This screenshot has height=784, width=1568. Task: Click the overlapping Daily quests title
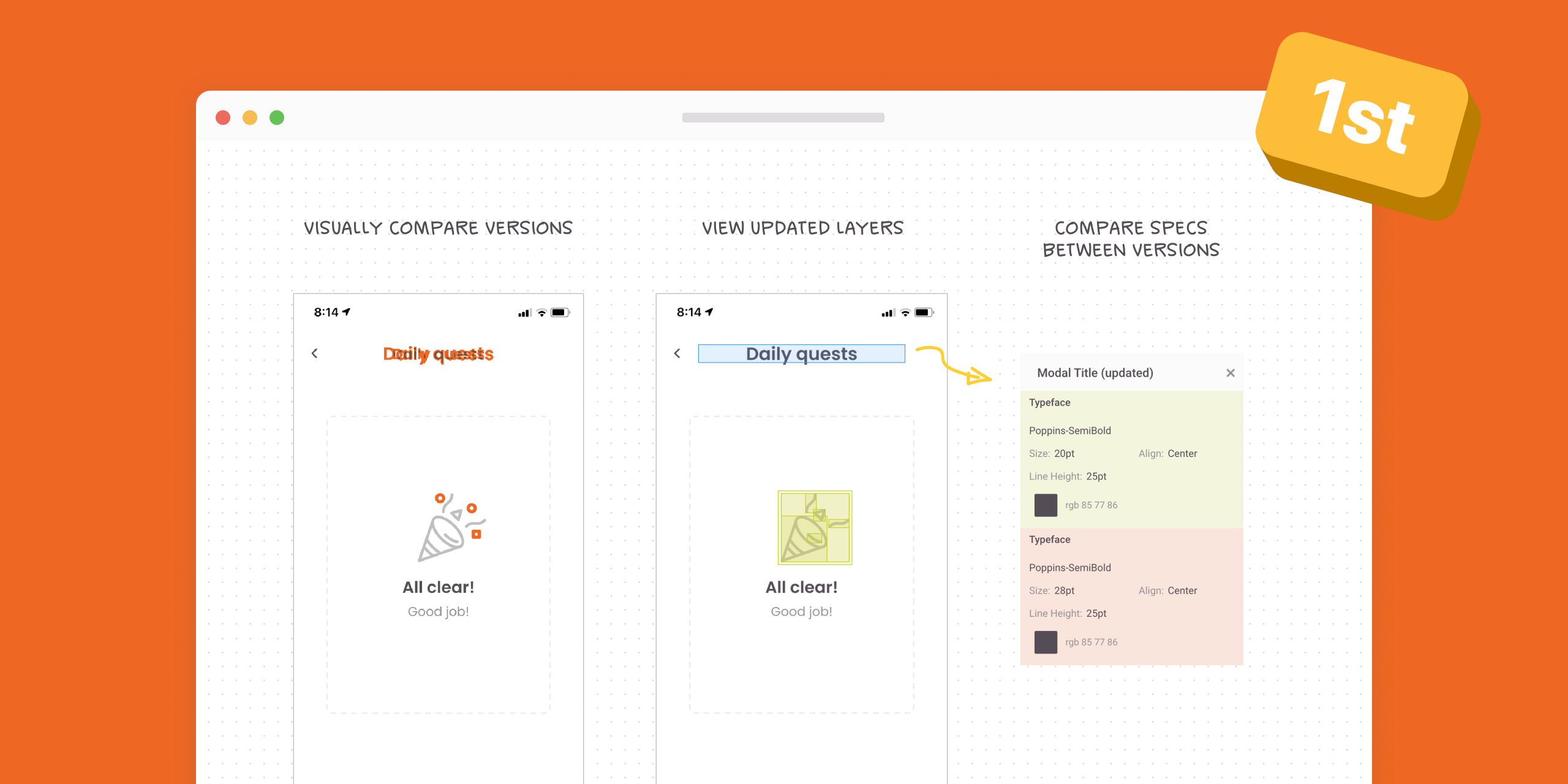click(x=438, y=354)
